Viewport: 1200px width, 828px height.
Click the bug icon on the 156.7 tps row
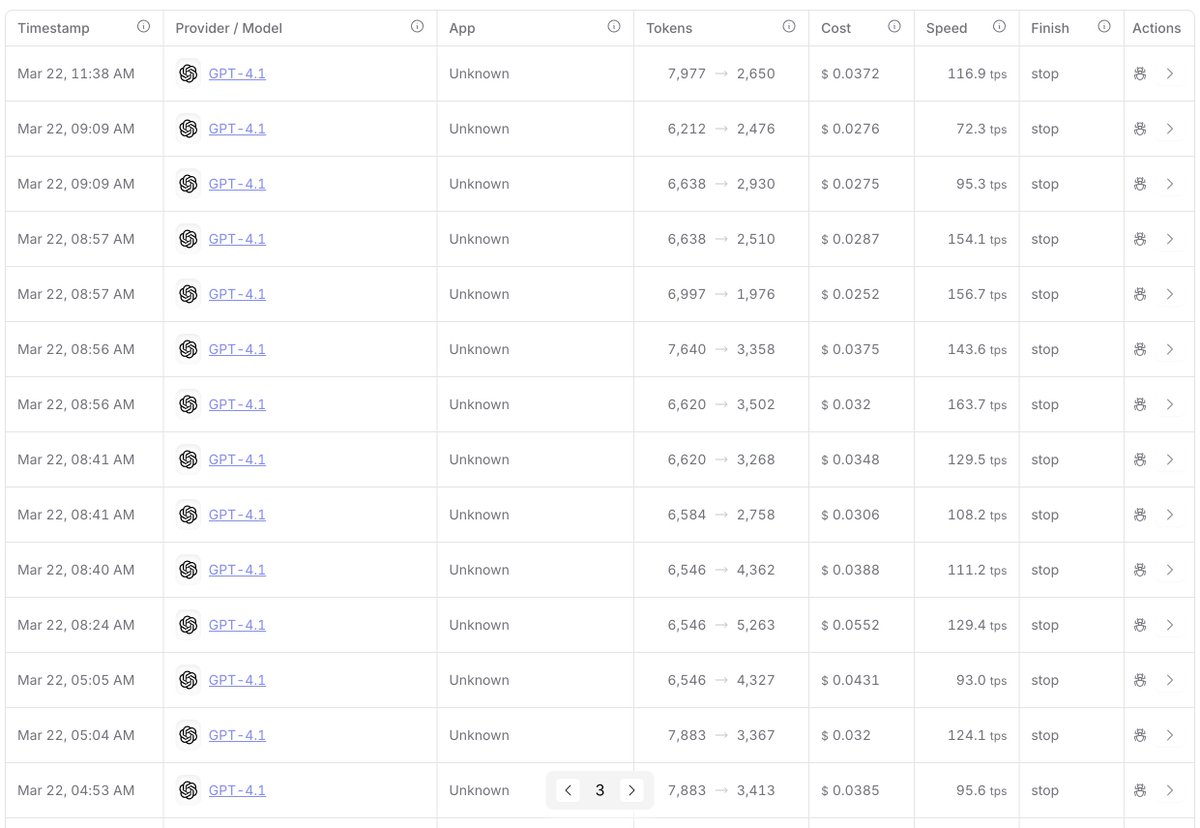(x=1139, y=294)
